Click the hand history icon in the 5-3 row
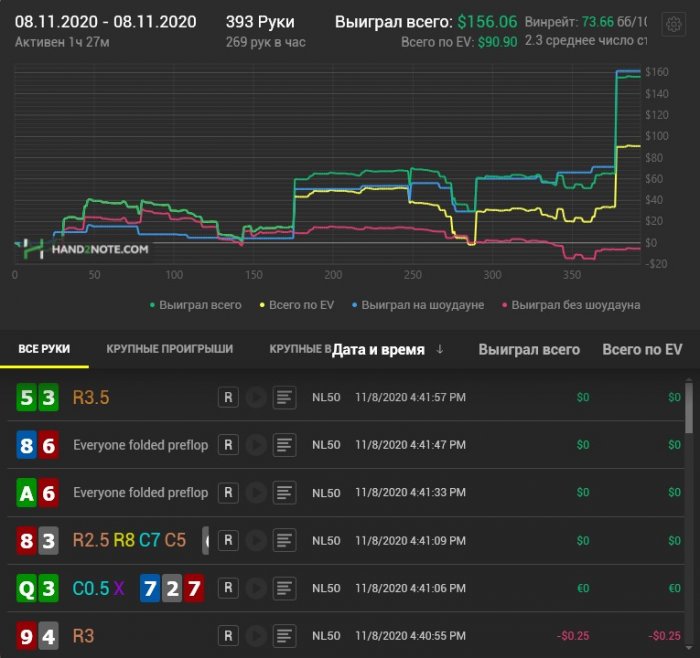700x658 pixels. pos(285,398)
